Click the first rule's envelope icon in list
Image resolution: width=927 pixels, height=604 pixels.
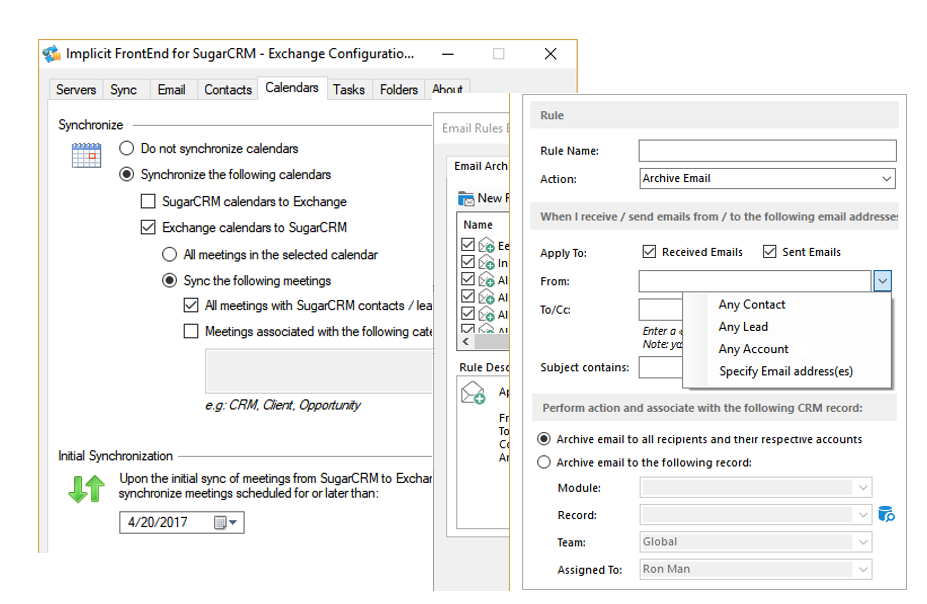(487, 245)
